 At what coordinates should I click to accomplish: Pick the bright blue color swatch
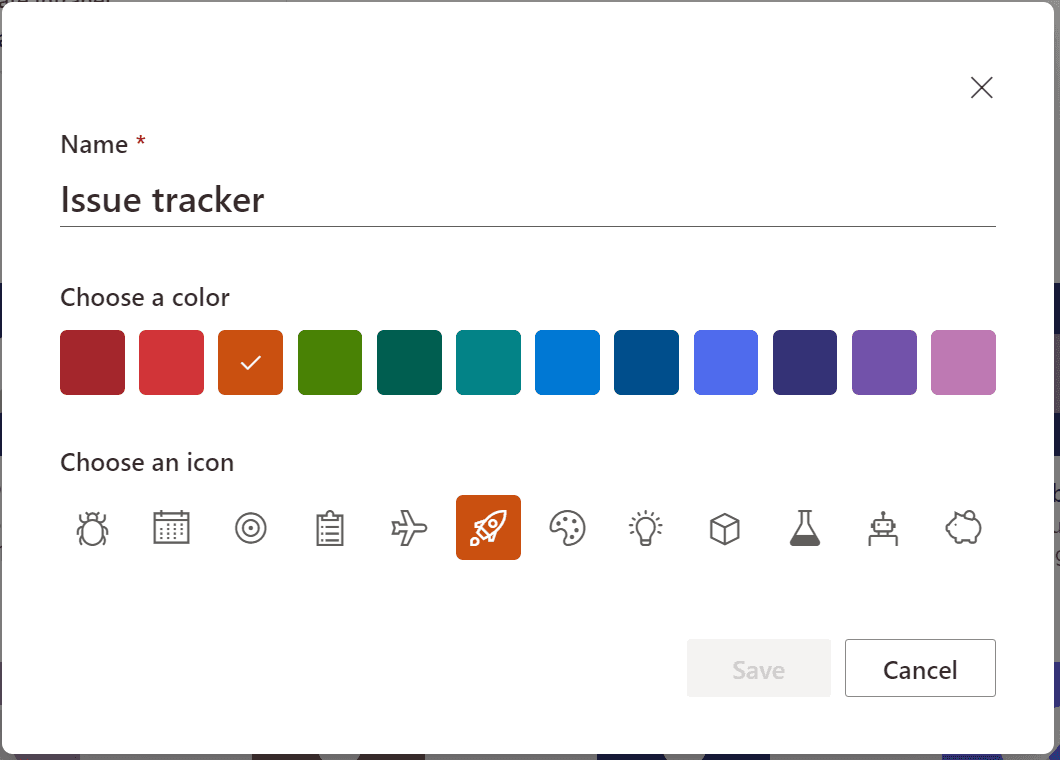pos(567,362)
